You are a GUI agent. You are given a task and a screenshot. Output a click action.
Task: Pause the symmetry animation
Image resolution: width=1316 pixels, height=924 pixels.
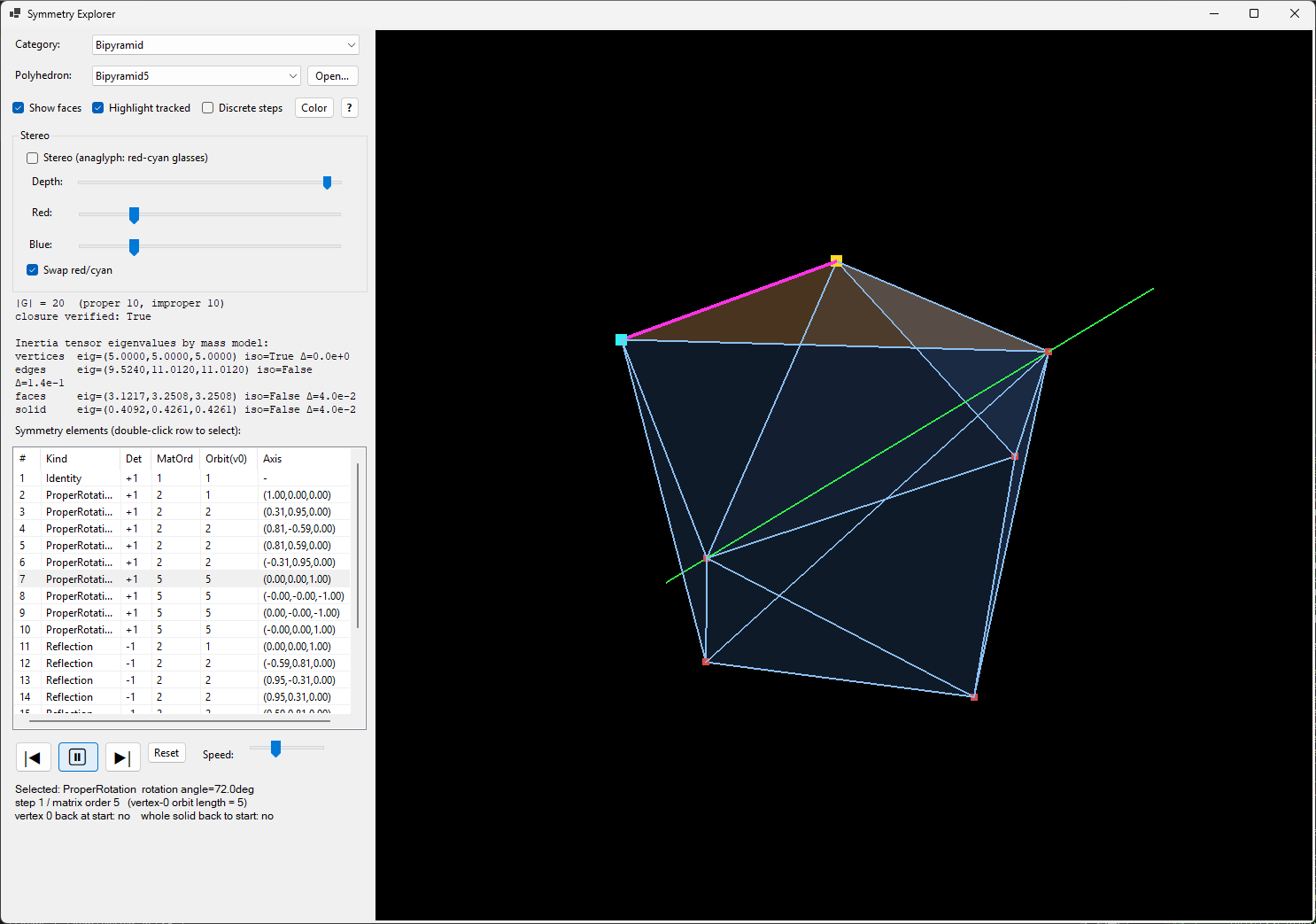78,757
